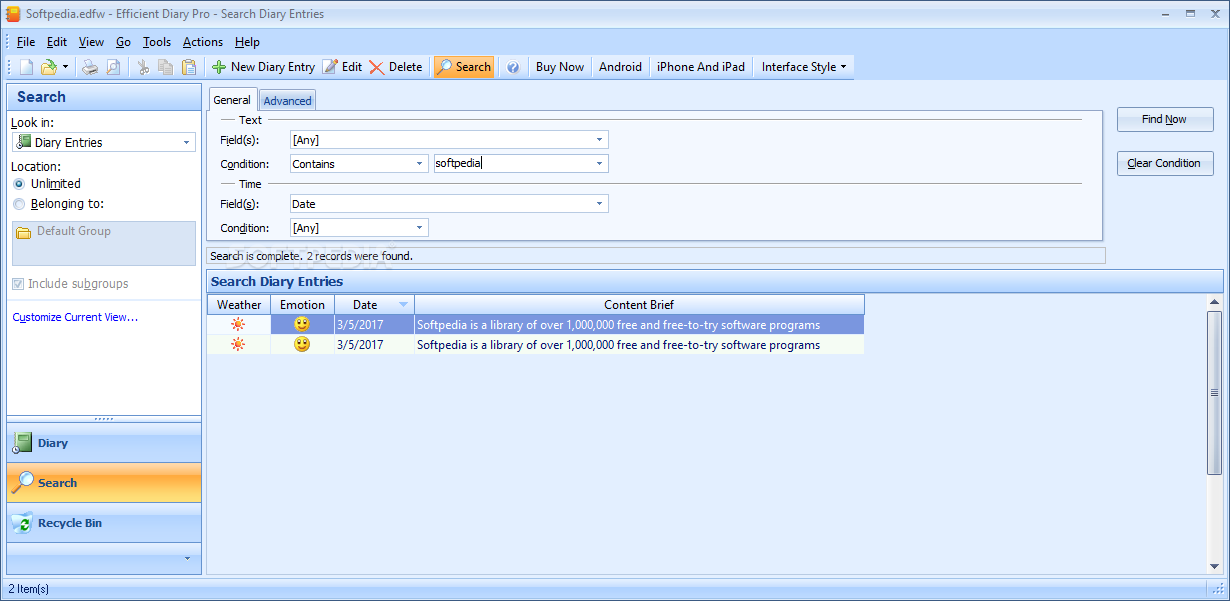This screenshot has height=601, width=1230.
Task: Open the File menu
Action: tap(26, 42)
